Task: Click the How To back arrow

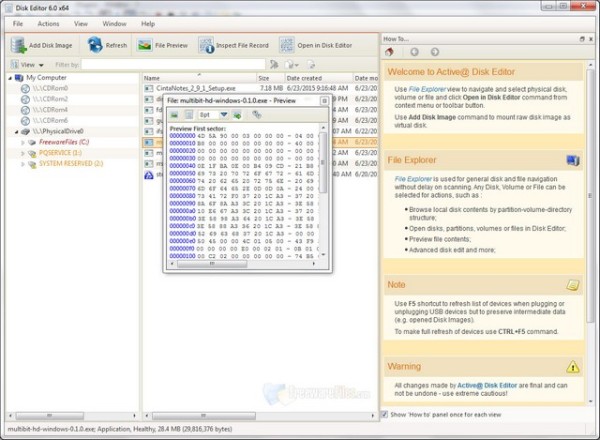Action: [x=414, y=52]
